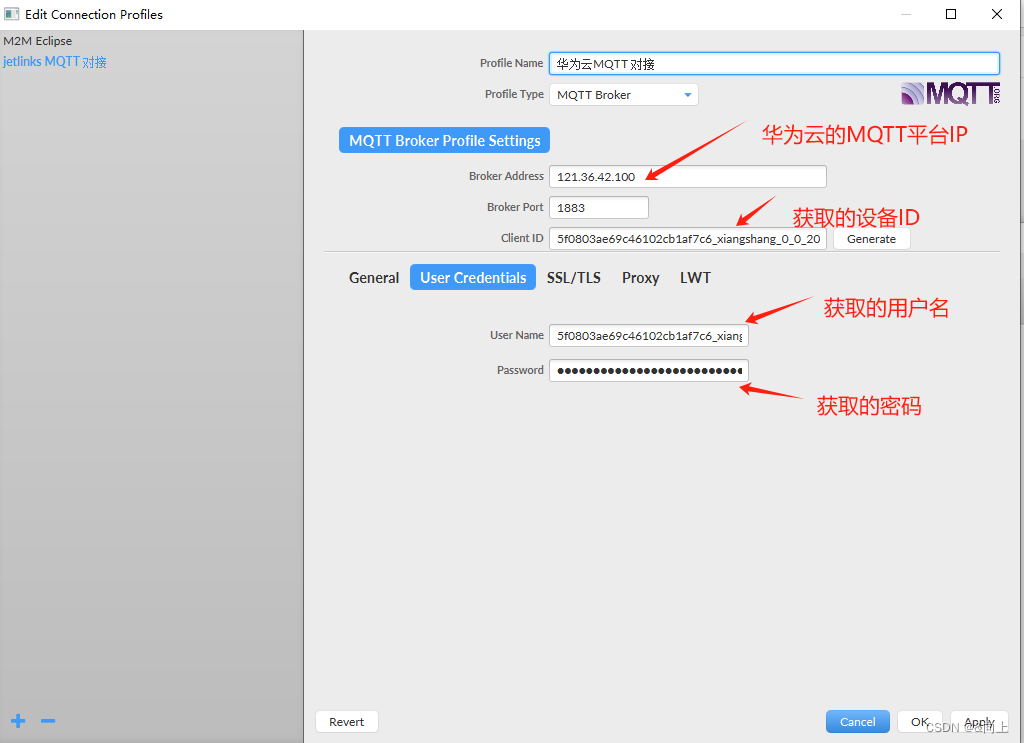This screenshot has width=1024, height=743.
Task: Minimize the Edit Connection Profiles window
Action: coord(906,14)
